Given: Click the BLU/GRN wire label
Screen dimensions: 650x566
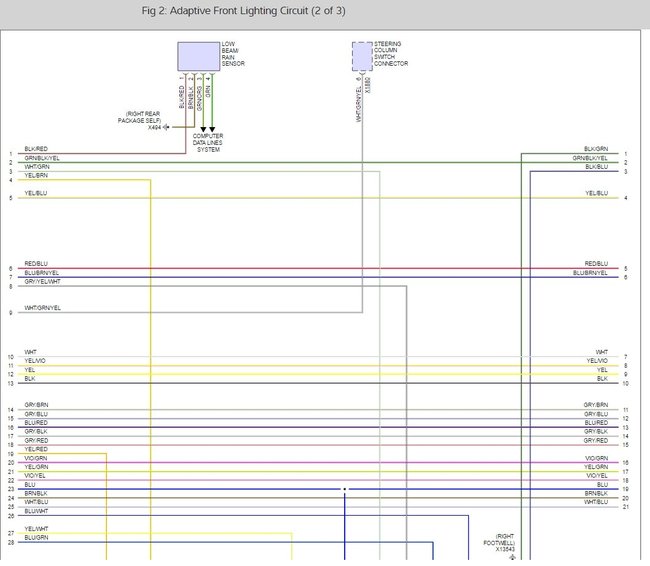Looking at the screenshot, I should [x=36, y=538].
